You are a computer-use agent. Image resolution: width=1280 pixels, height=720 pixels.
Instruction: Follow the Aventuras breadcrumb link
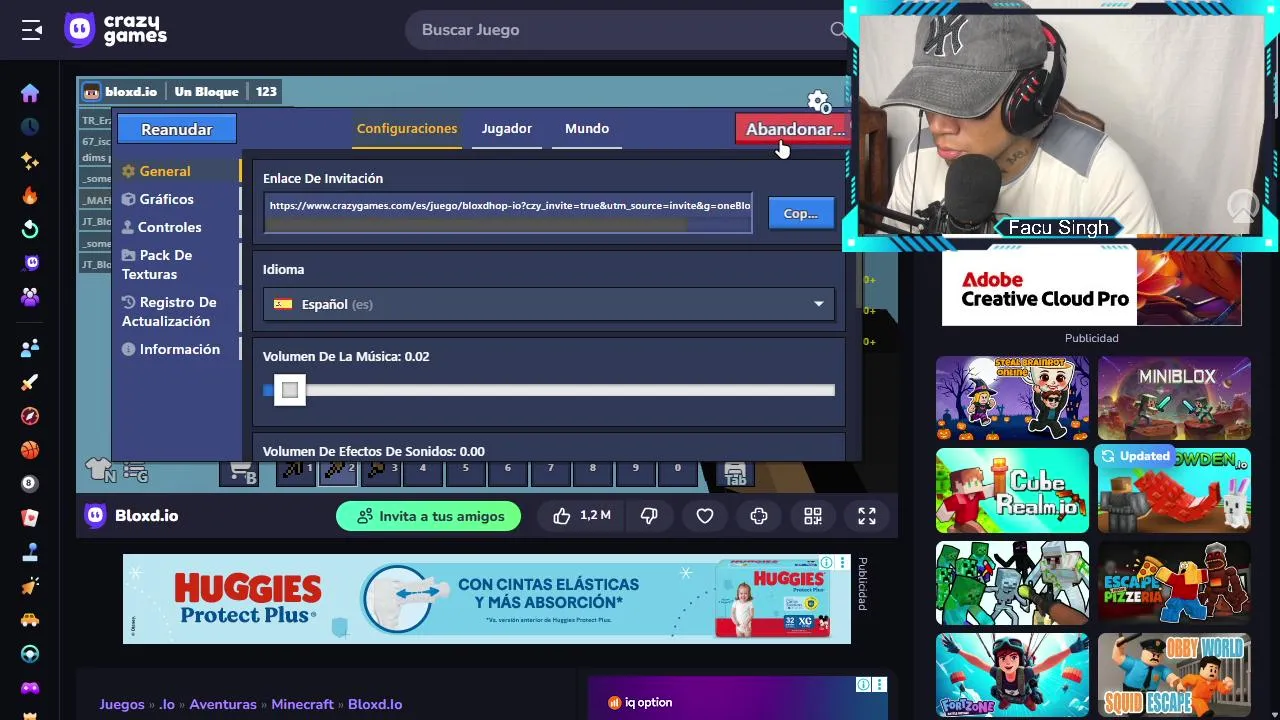pyautogui.click(x=223, y=704)
